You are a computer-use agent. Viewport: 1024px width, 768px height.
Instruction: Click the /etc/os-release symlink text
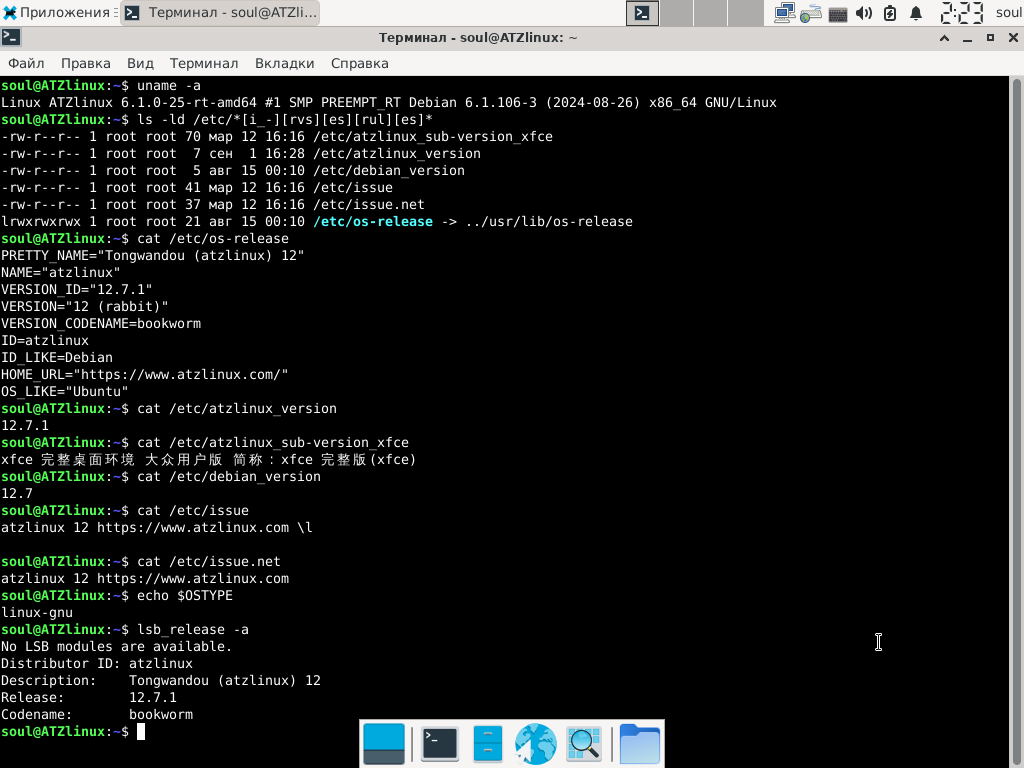tap(373, 221)
